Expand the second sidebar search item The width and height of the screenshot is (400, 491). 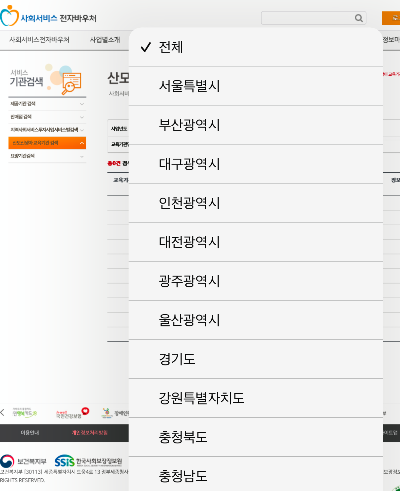pyautogui.click(x=47, y=117)
